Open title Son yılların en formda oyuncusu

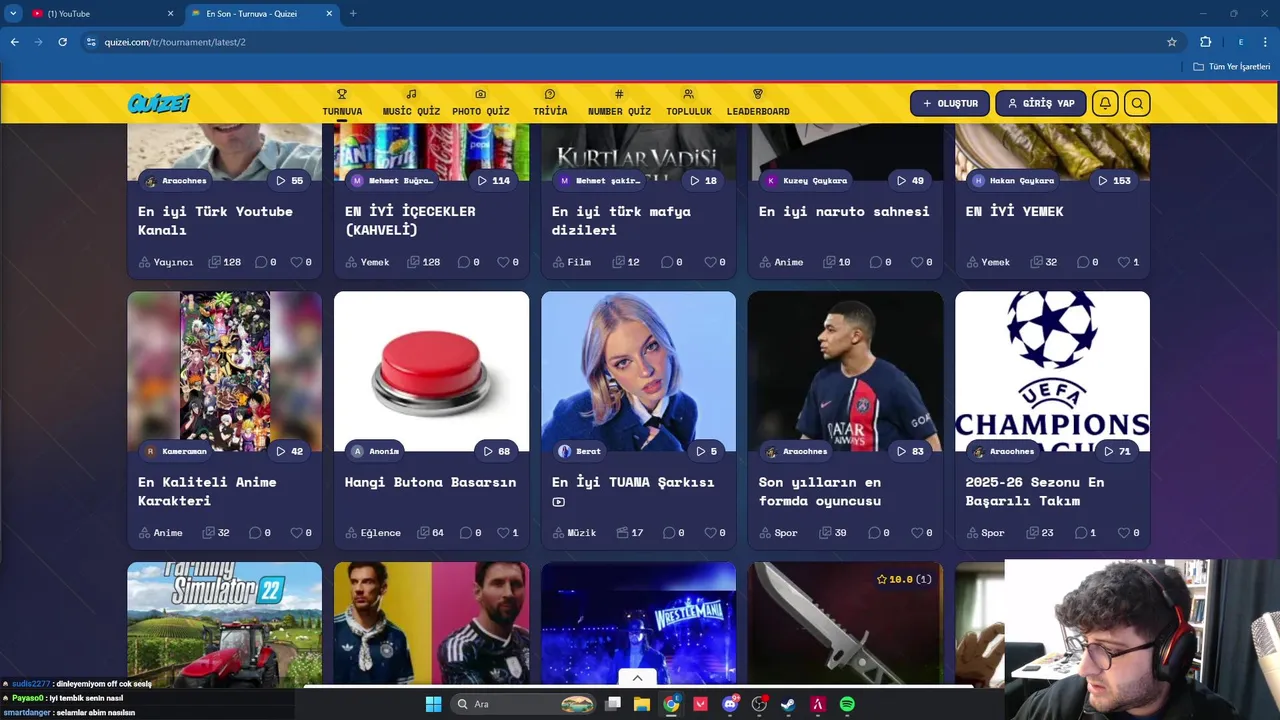pos(820,491)
